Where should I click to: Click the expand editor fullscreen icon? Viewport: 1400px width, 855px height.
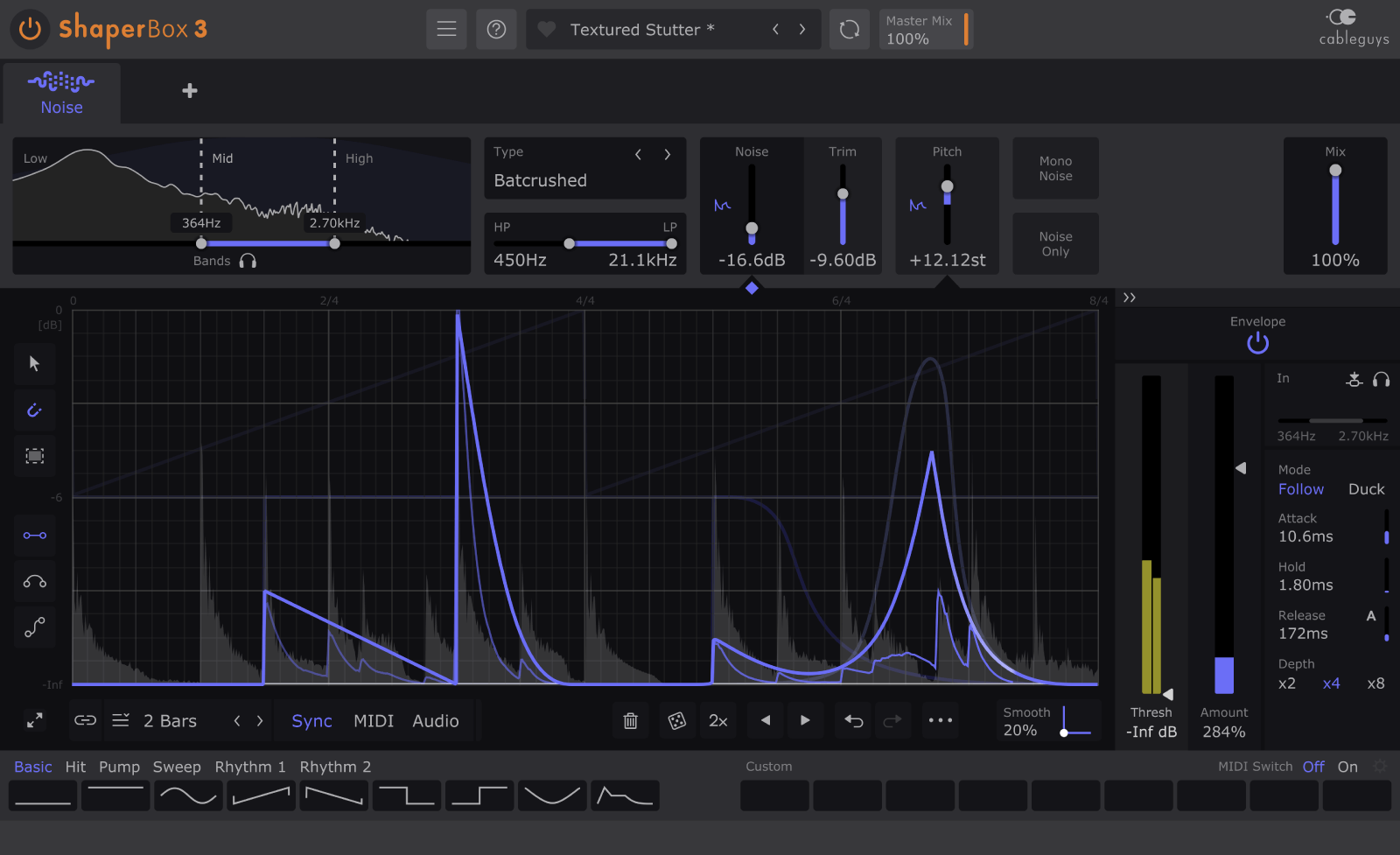coord(35,720)
